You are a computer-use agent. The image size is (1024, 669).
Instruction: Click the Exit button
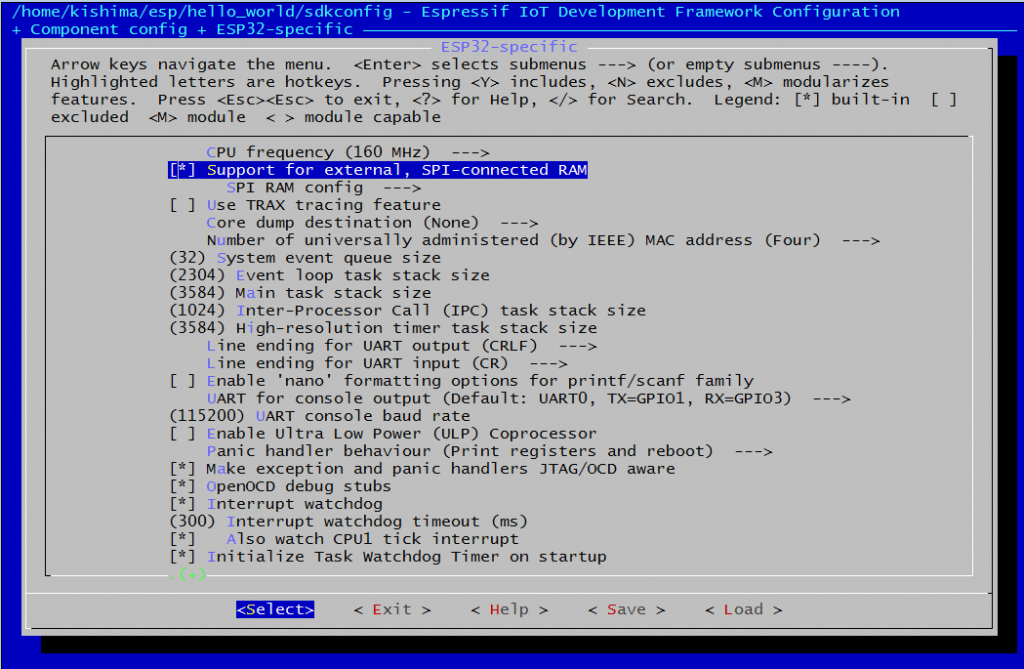392,610
